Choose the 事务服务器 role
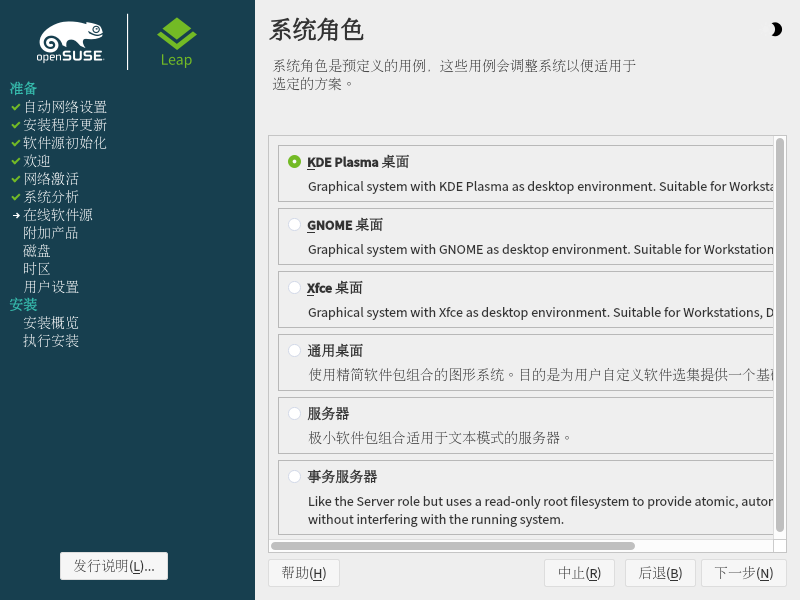This screenshot has height=600, width=800. 294,477
